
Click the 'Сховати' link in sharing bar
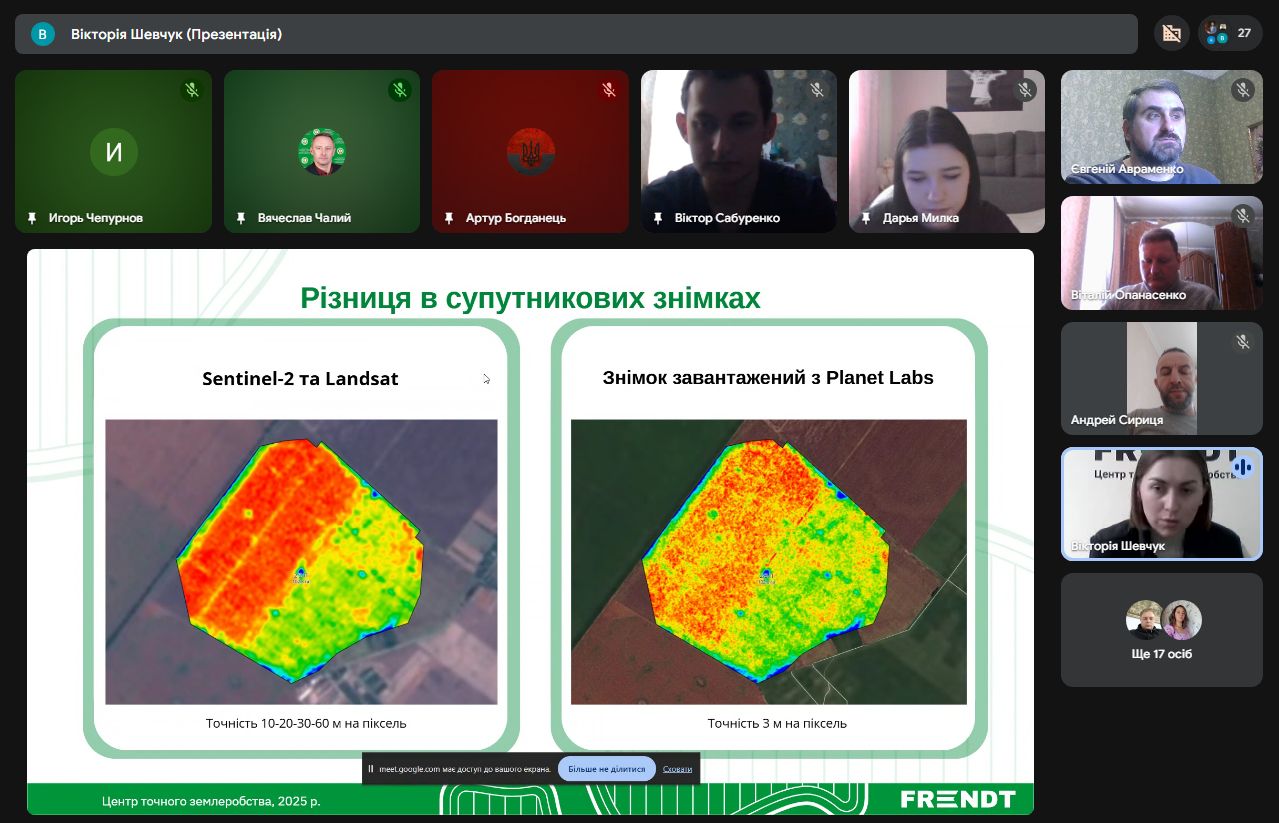coord(677,769)
